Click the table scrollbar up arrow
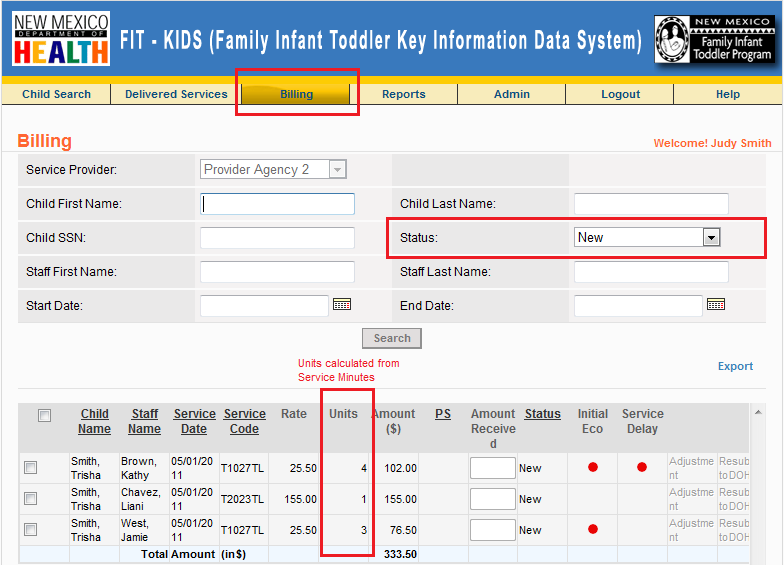Screen dimensions: 784x565 pyautogui.click(x=758, y=412)
